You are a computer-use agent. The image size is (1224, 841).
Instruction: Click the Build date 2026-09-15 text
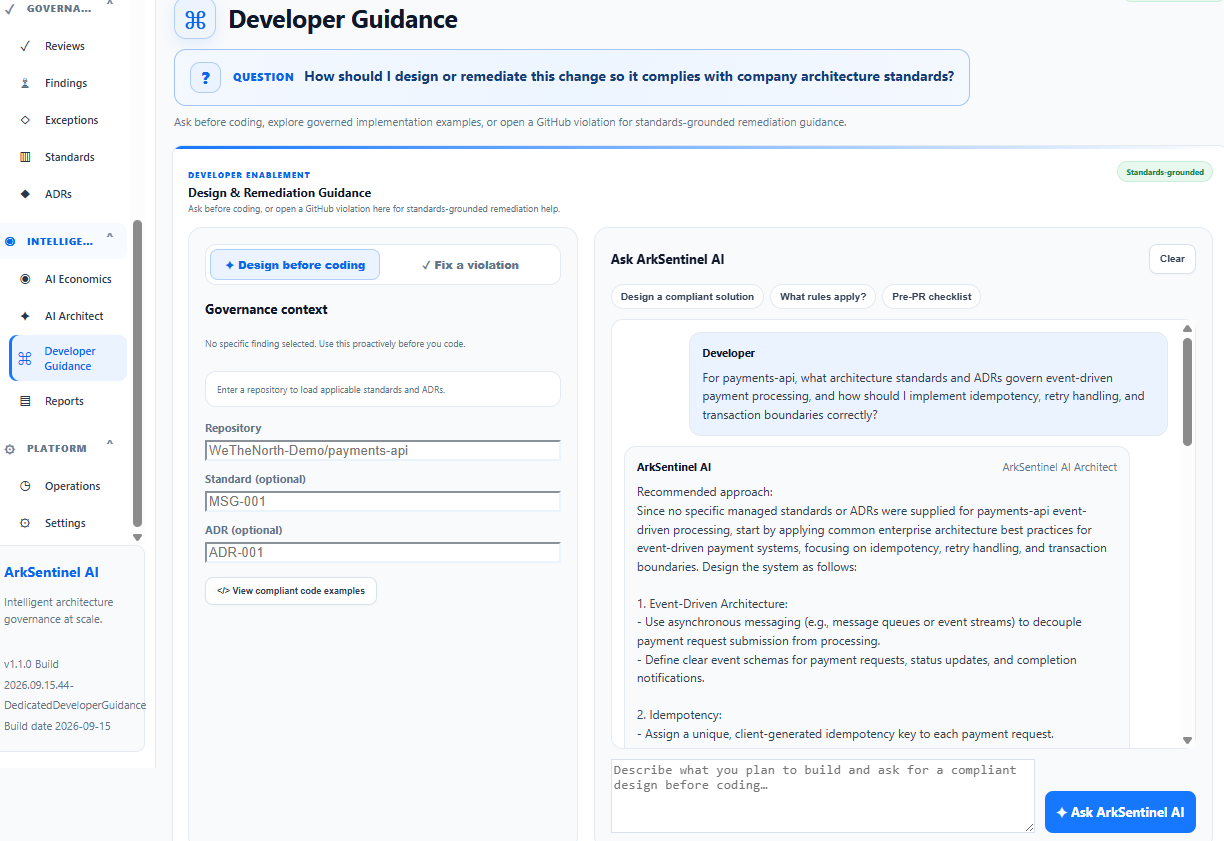tap(57, 726)
